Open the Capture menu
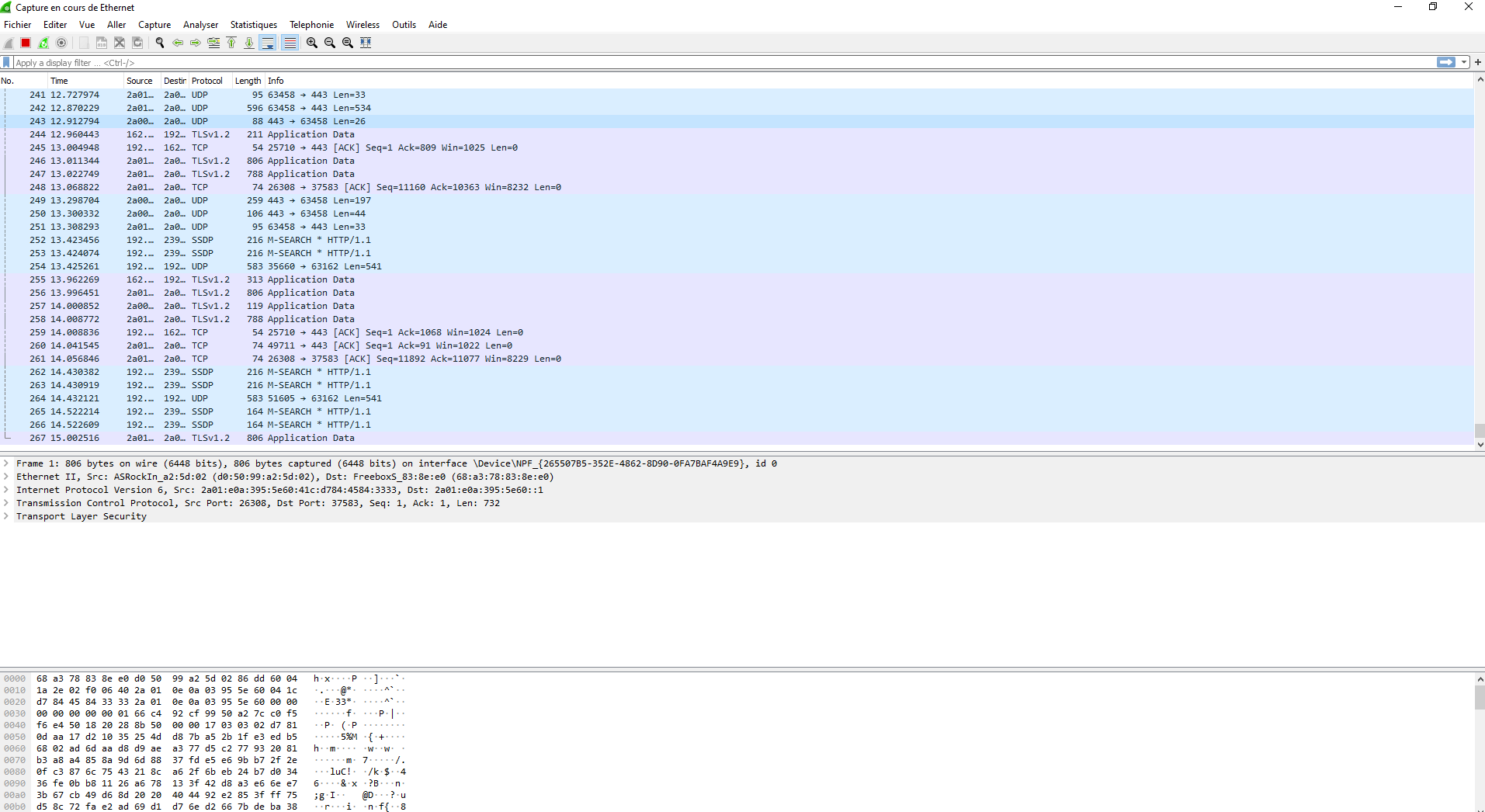1485x812 pixels. click(x=154, y=25)
